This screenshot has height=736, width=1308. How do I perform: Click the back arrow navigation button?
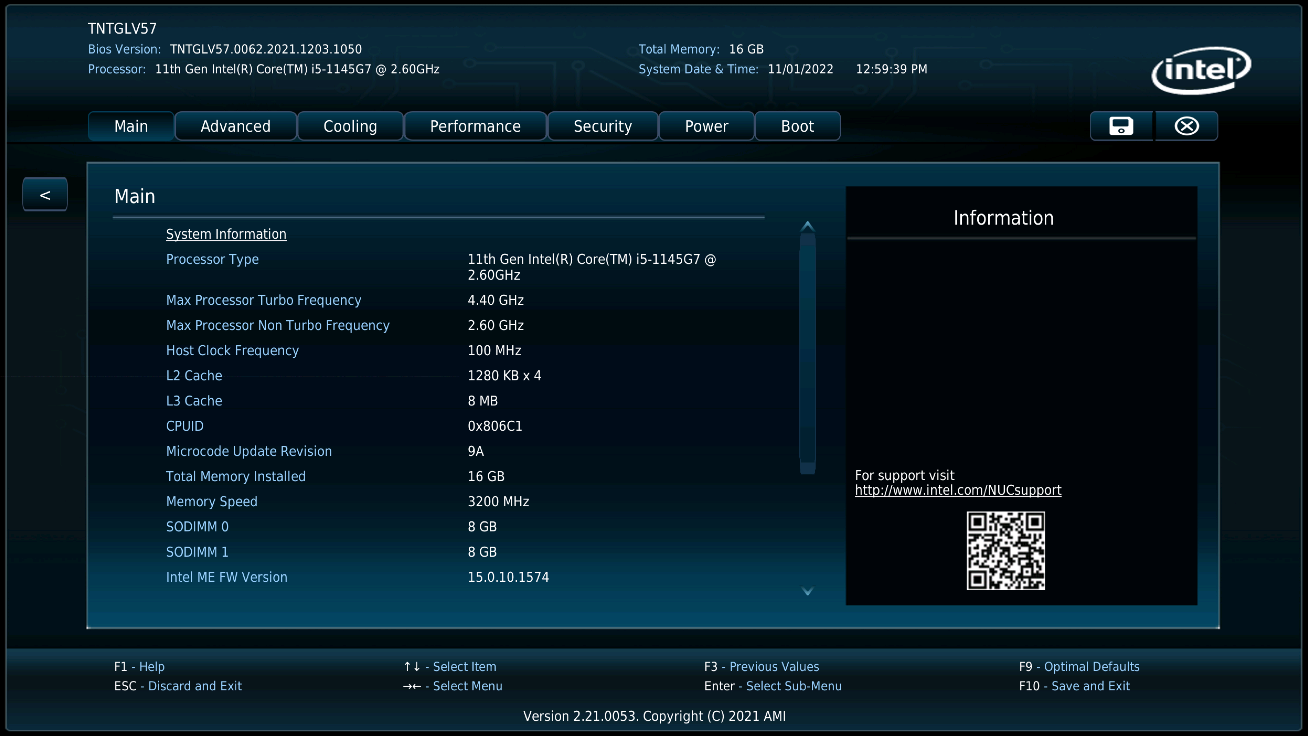(x=44, y=193)
